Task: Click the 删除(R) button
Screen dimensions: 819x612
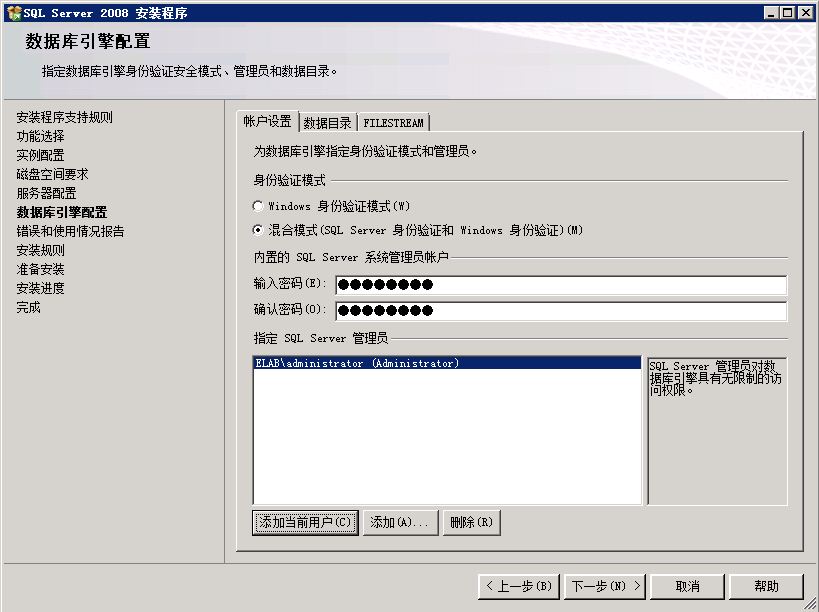Action: [x=471, y=523]
